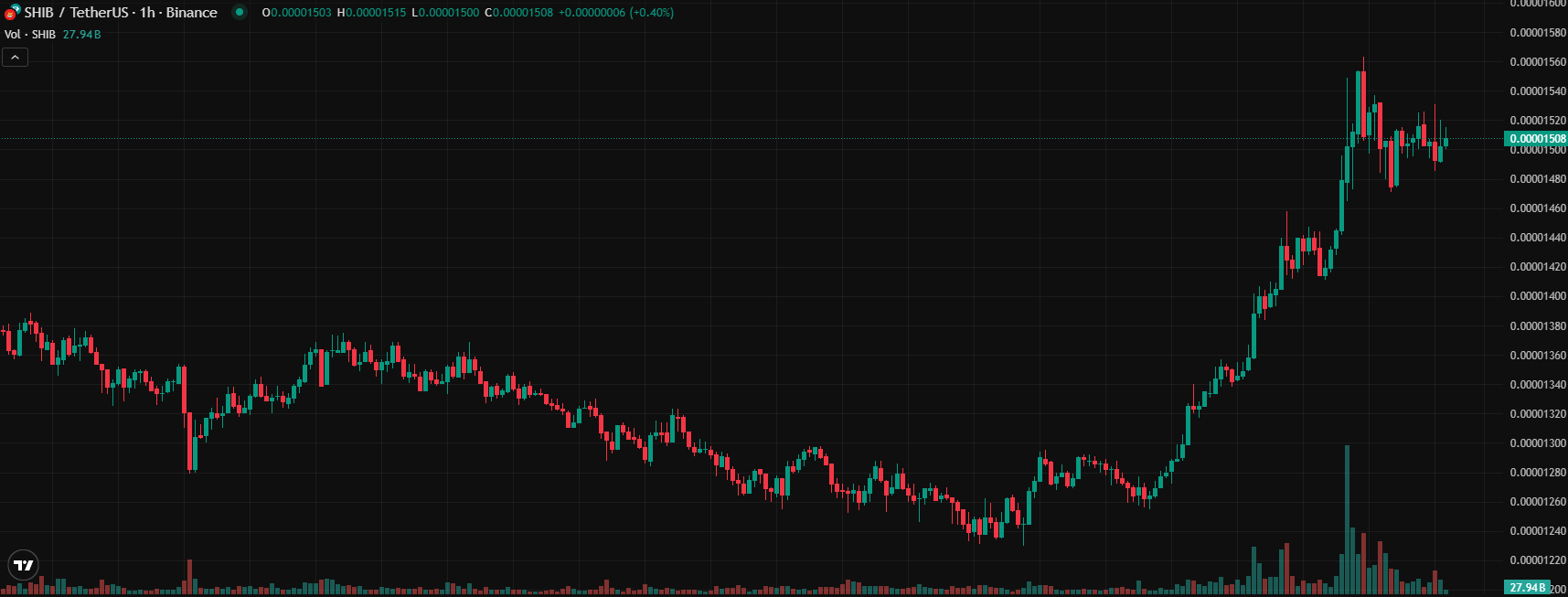Click price axis label 0.00001340
Screen dimensions: 1568x597
(x=1538, y=385)
